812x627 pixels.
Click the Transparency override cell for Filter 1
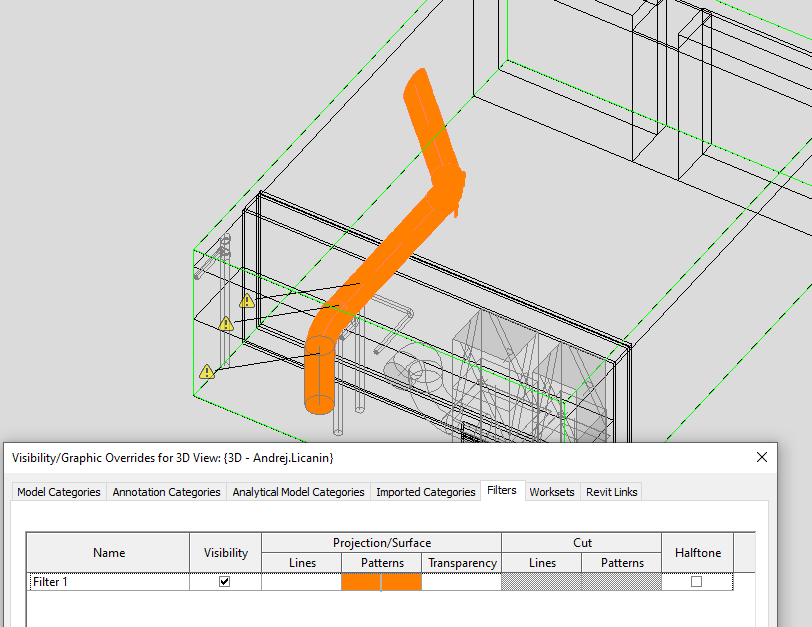tap(461, 580)
